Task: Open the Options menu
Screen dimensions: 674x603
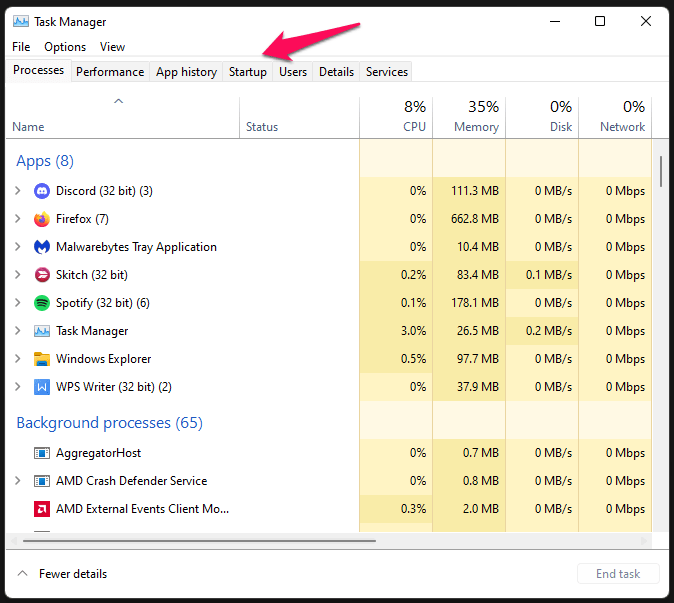Action: tap(65, 47)
